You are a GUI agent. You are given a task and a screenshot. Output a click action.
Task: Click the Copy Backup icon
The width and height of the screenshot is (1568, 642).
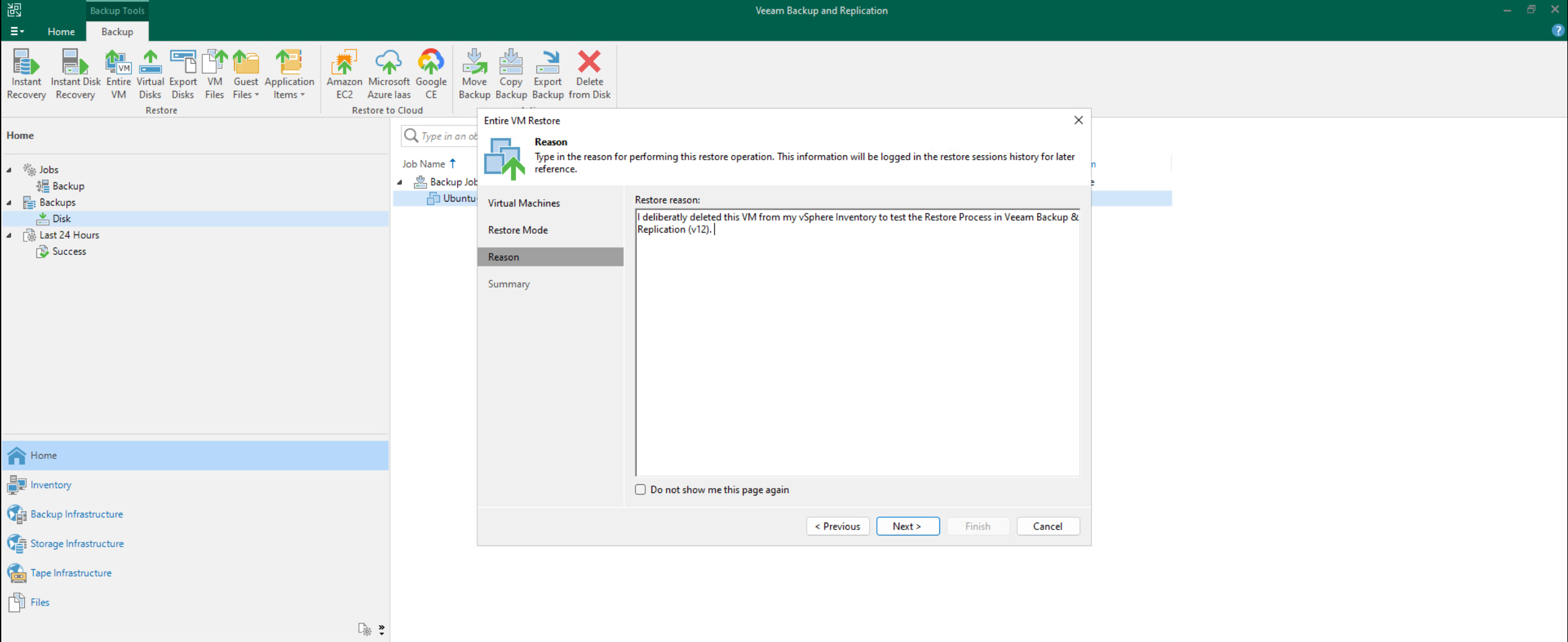coord(511,74)
